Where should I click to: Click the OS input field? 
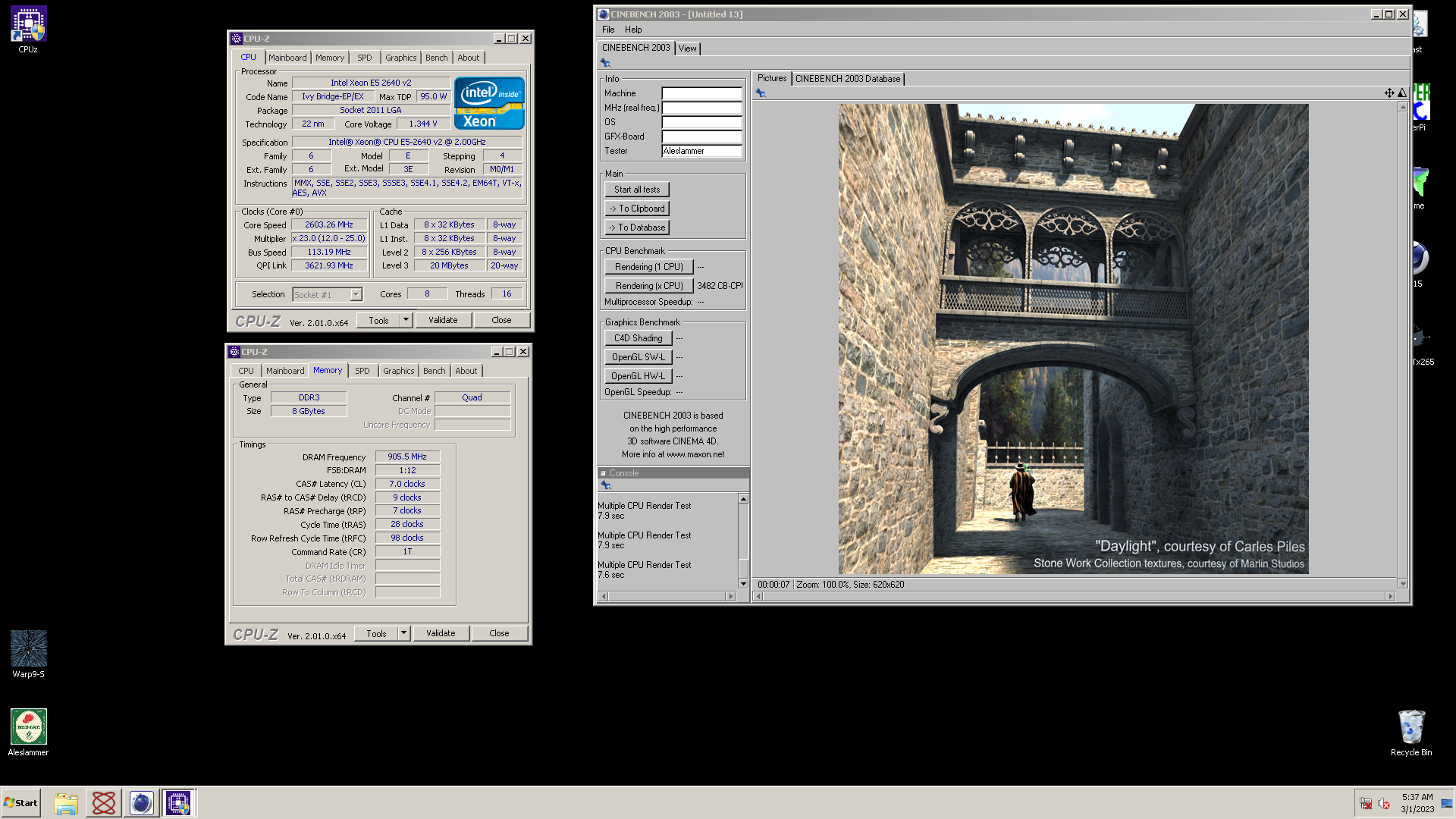point(701,122)
